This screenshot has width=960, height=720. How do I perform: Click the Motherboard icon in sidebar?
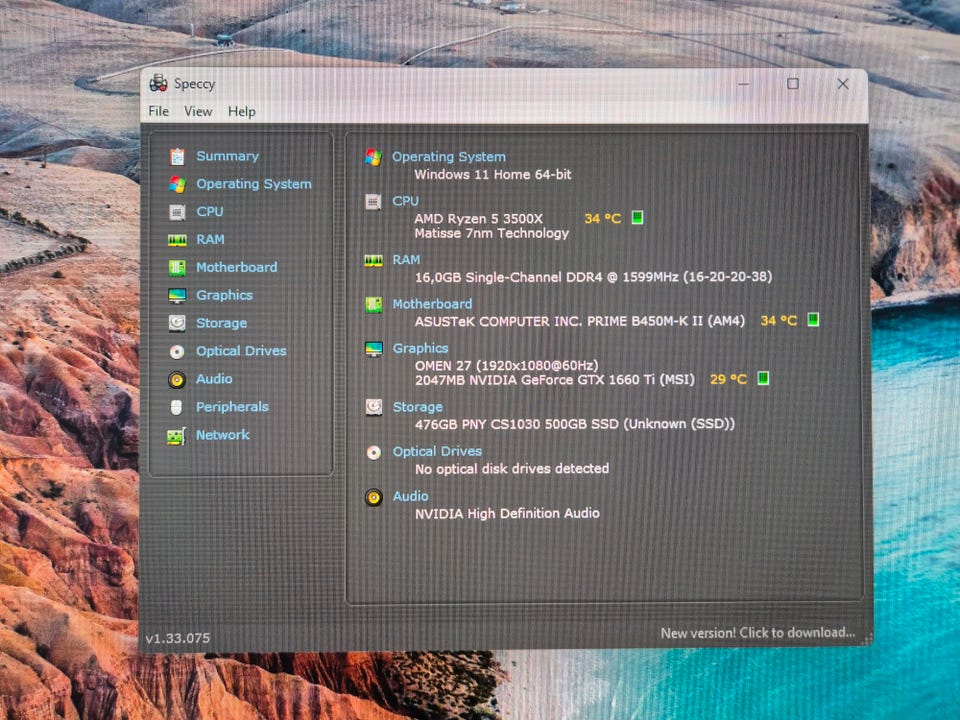point(177,268)
